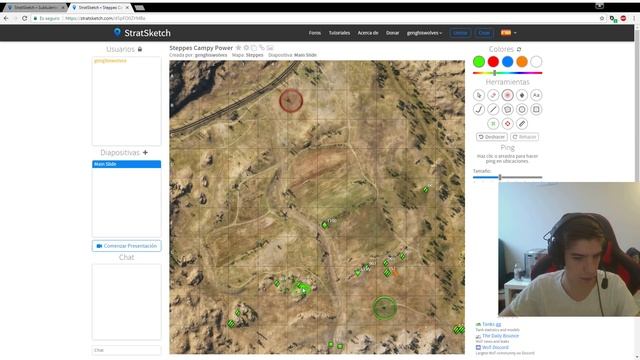Click the Deshacer undo button
The width and height of the screenshot is (640, 360).
pos(491,137)
